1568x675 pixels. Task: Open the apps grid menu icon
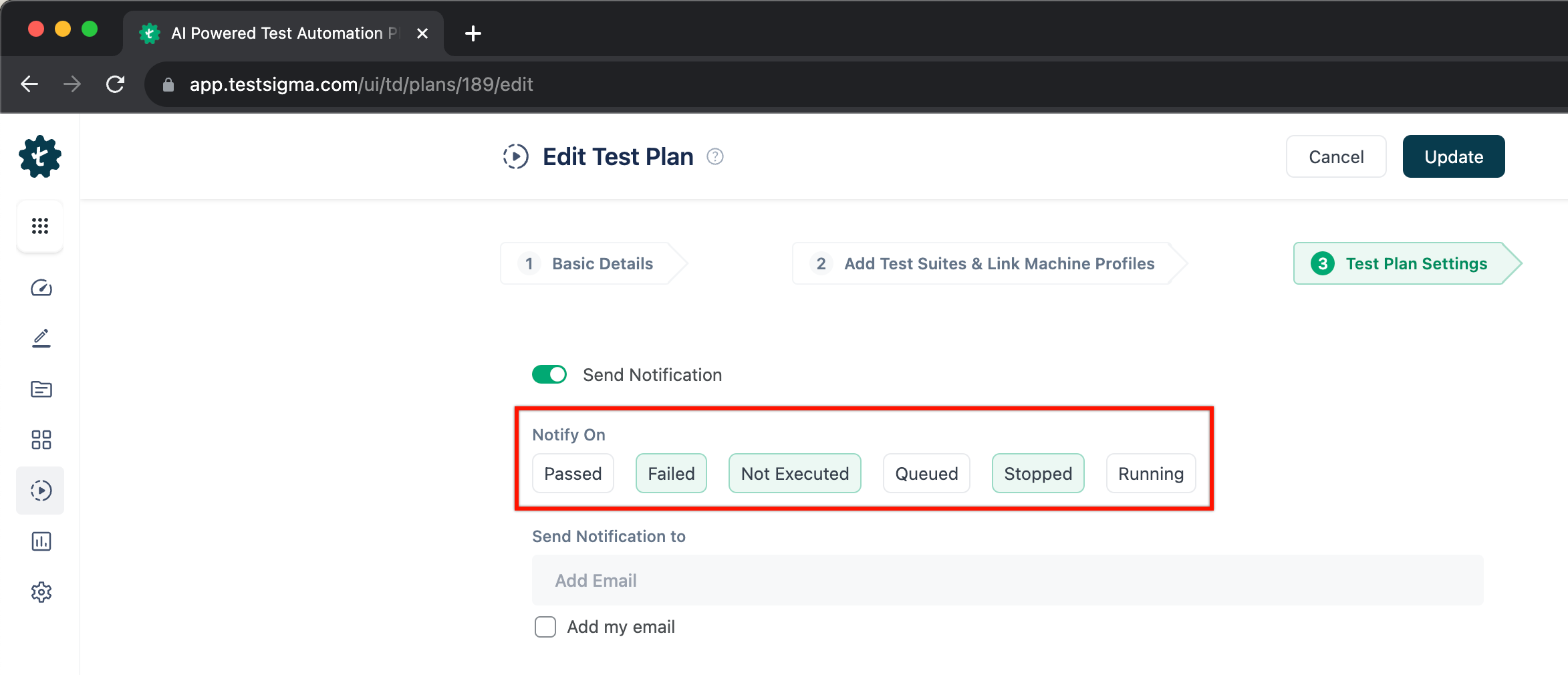(40, 226)
